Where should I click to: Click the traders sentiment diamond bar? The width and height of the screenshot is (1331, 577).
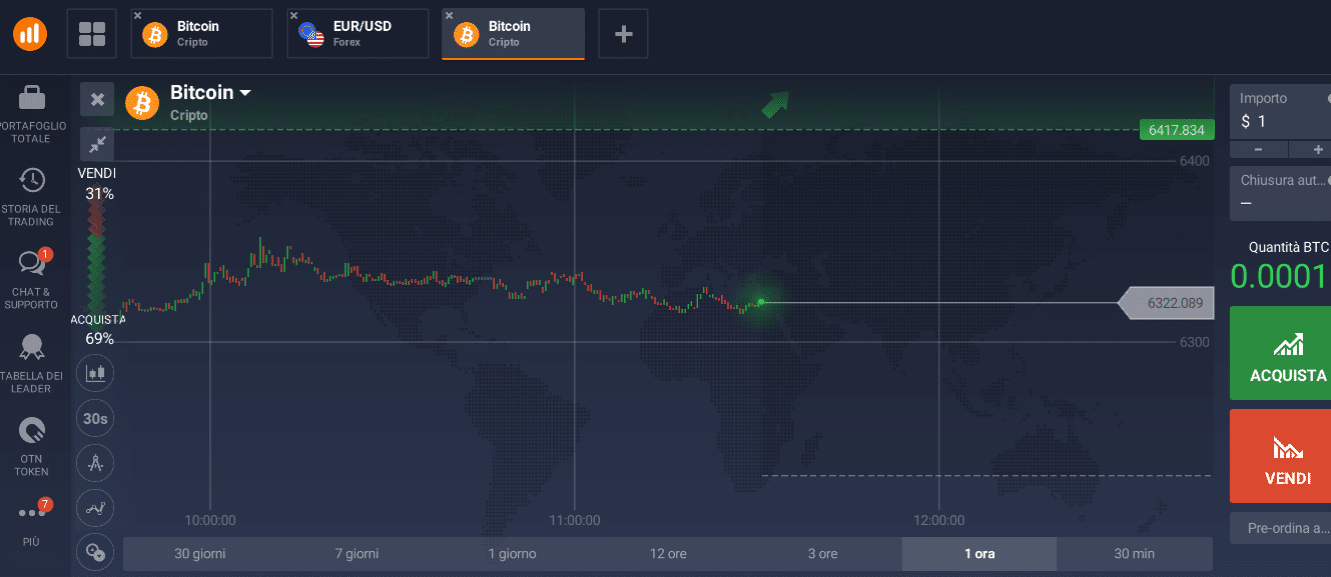96,258
